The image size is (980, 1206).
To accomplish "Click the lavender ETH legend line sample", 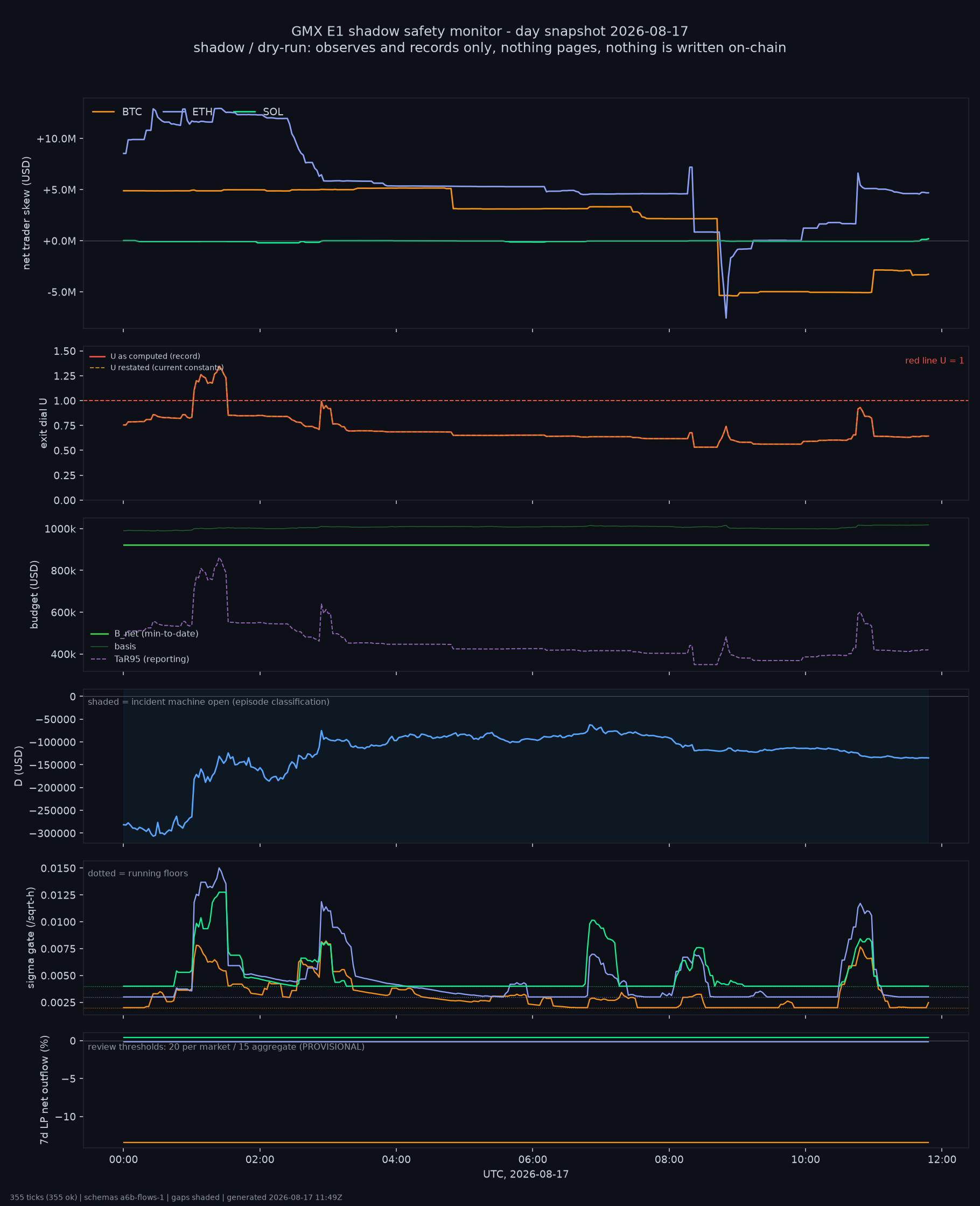I will coord(174,112).
